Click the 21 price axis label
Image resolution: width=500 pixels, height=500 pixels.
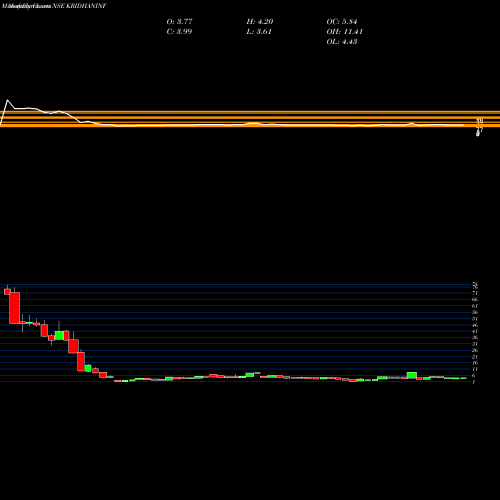pos(475,357)
